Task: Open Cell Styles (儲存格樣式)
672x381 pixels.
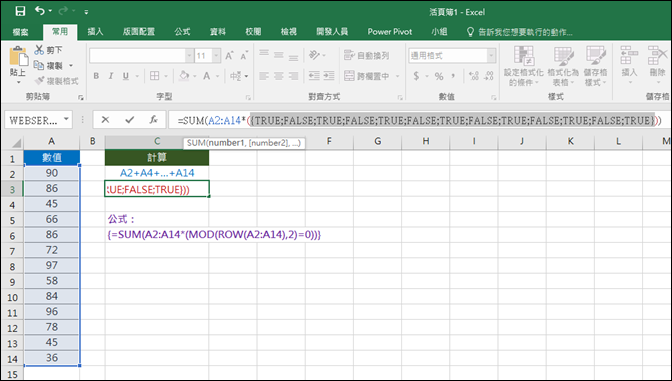Action: point(595,66)
